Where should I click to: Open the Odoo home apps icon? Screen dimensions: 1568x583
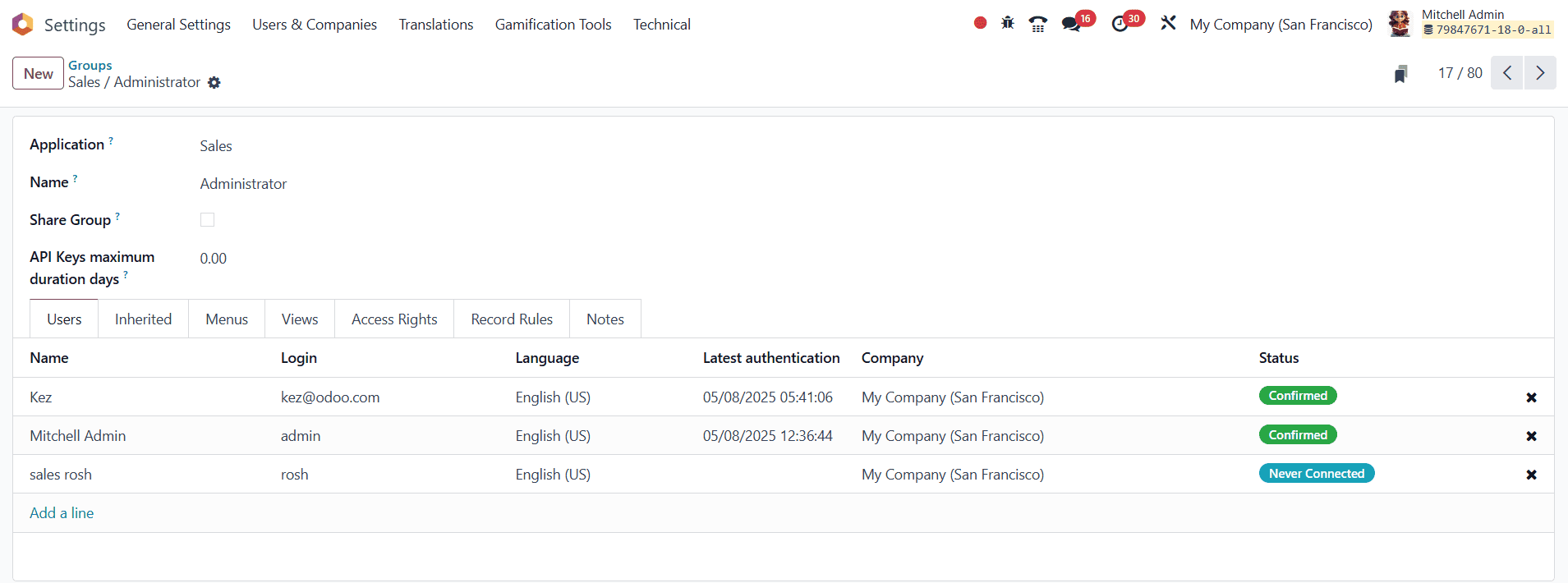(23, 25)
